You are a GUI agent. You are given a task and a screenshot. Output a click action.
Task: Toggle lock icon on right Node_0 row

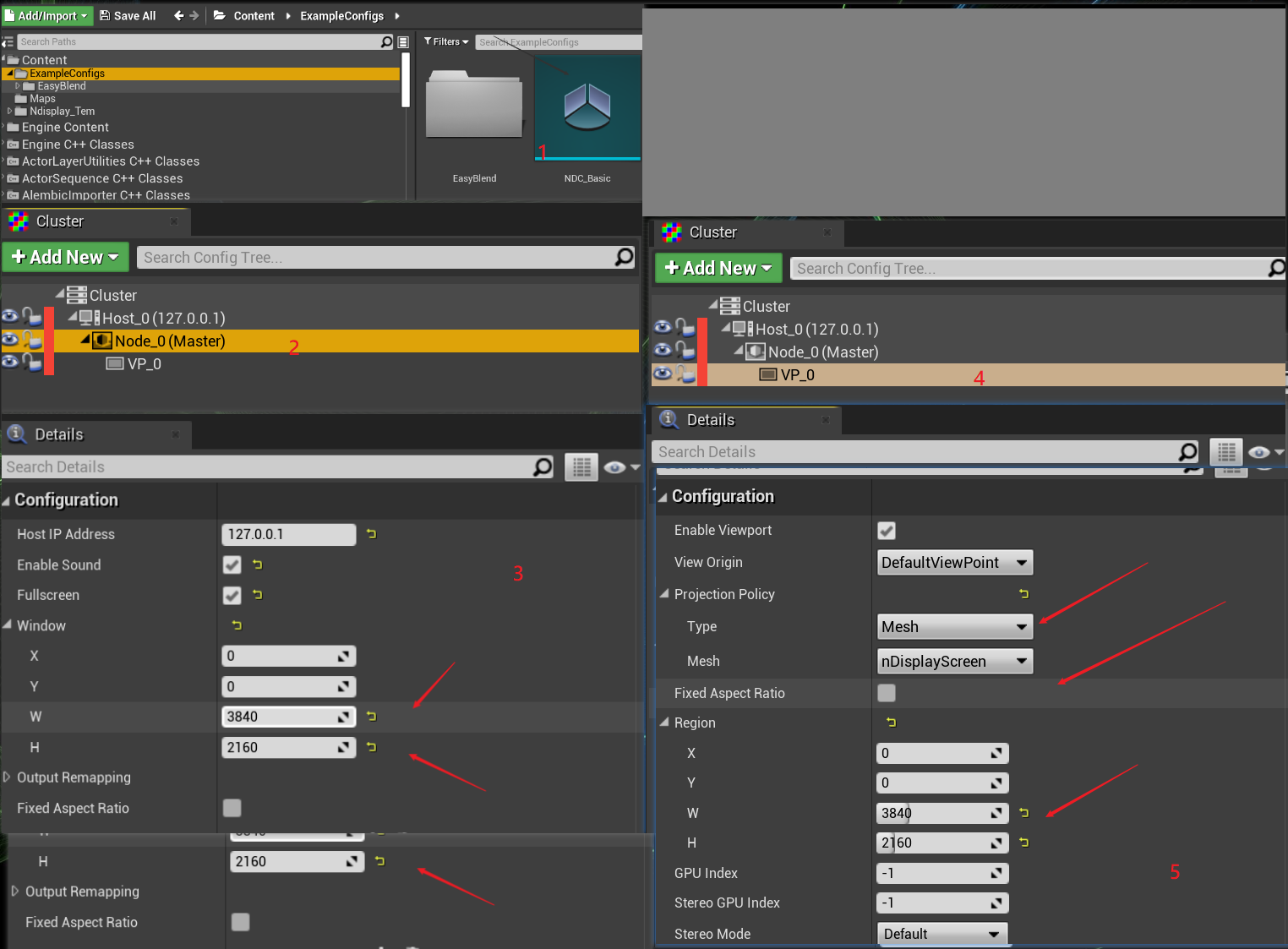(x=685, y=350)
